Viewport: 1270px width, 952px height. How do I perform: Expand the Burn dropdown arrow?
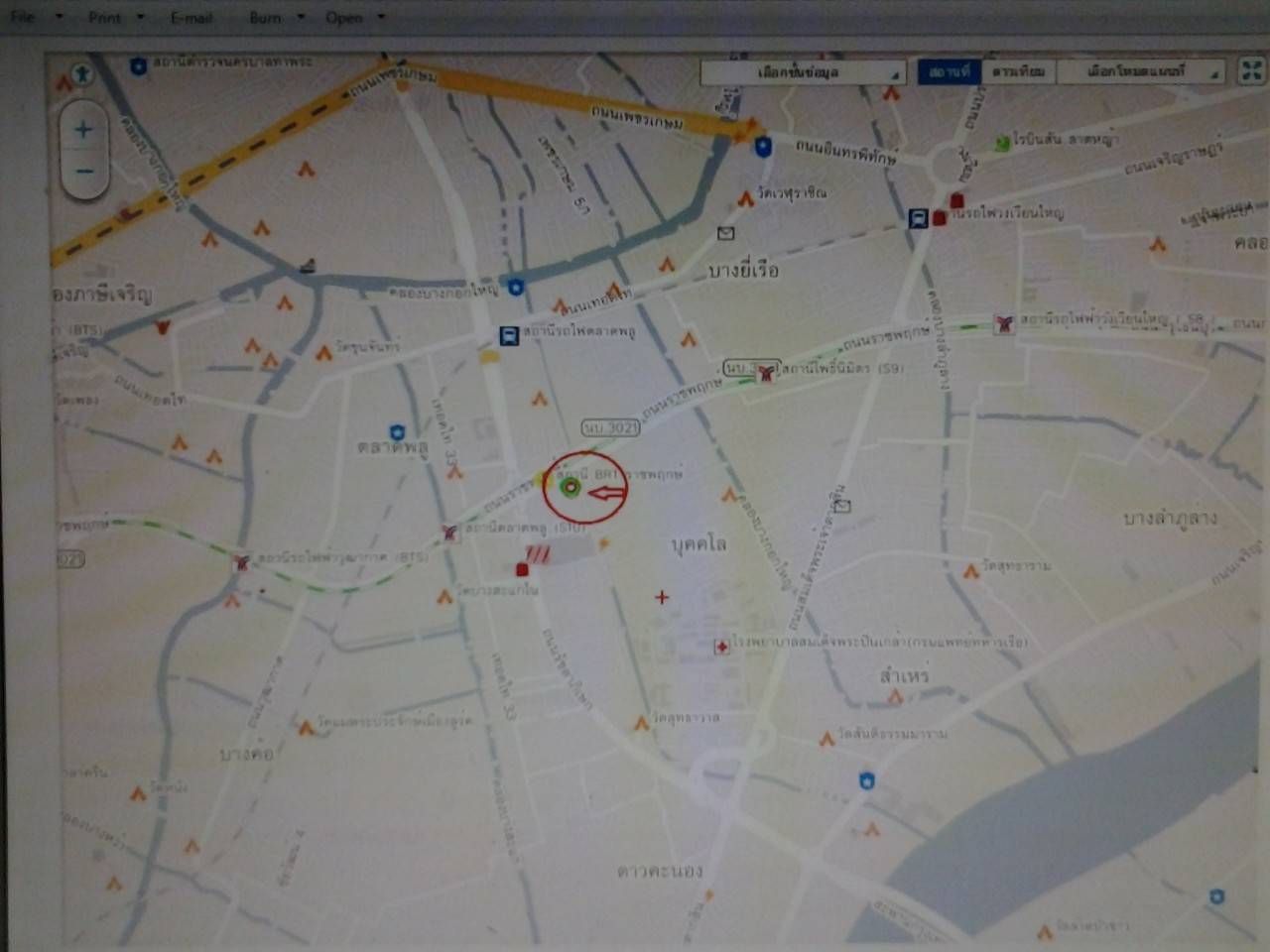(301, 18)
